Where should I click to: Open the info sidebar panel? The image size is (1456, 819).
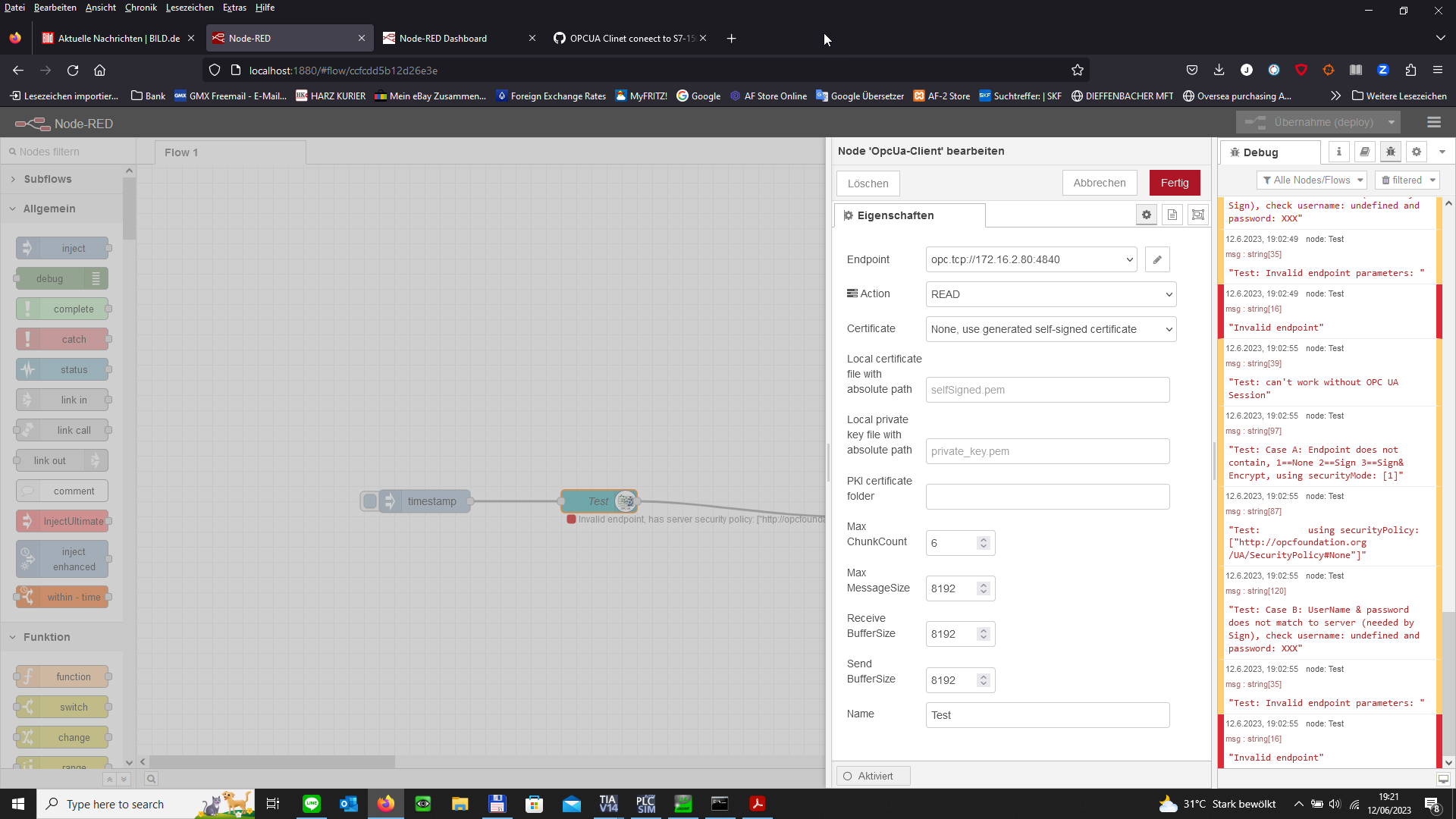[1338, 152]
